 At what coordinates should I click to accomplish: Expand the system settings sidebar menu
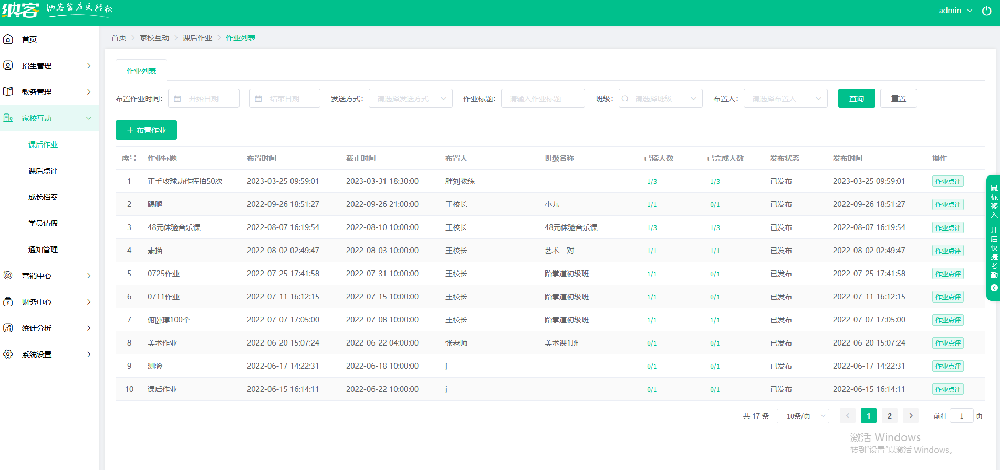pyautogui.click(x=89, y=354)
